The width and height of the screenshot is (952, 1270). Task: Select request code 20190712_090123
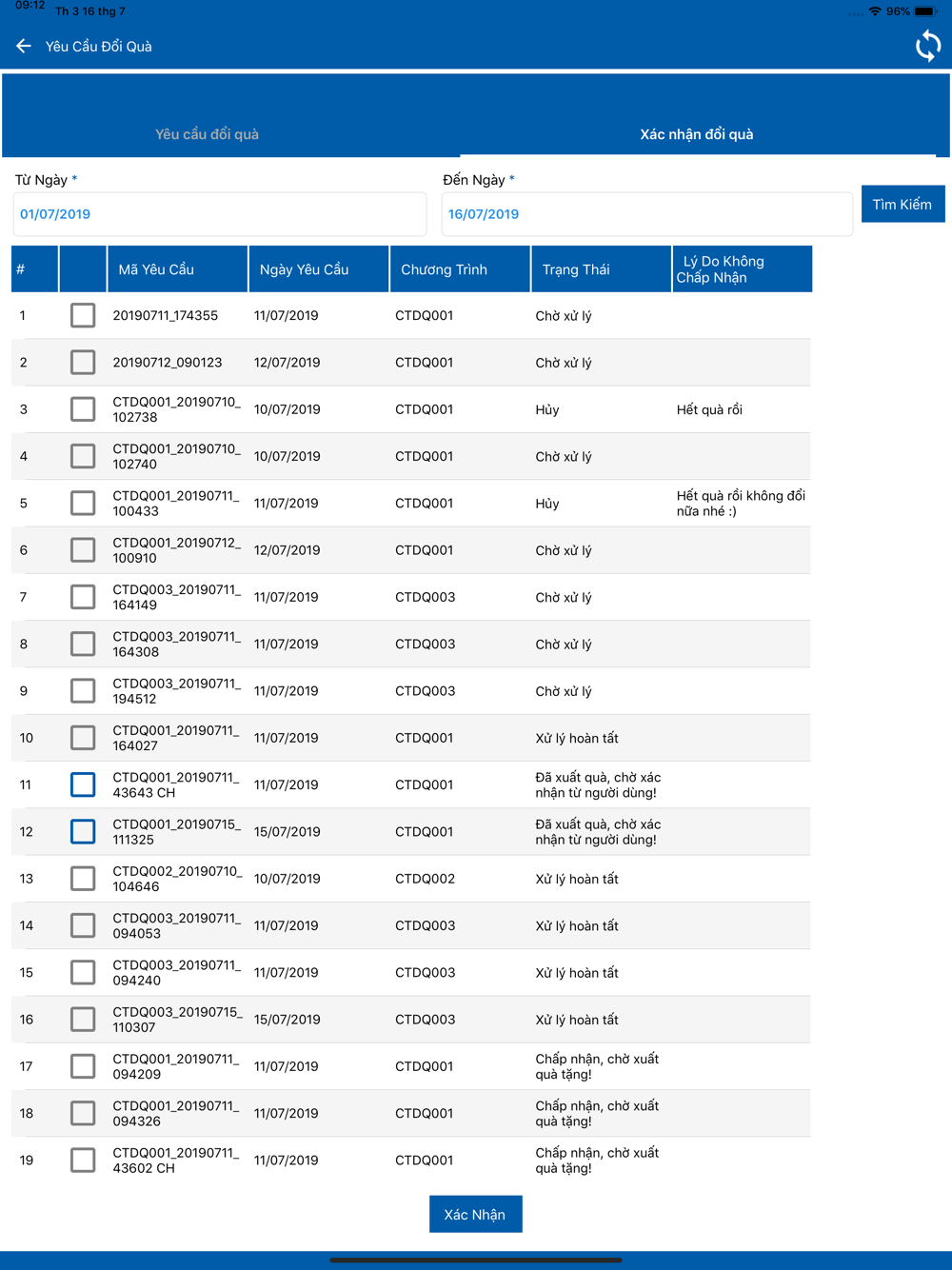click(x=167, y=362)
